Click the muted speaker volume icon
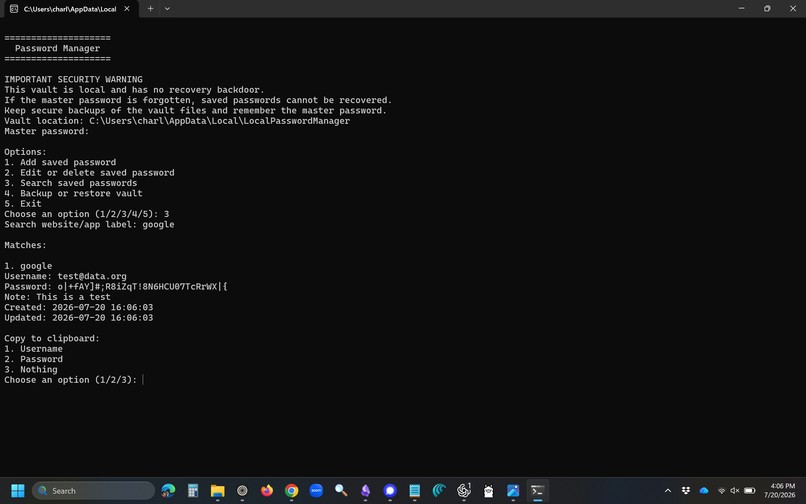The width and height of the screenshot is (806, 504). point(735,491)
